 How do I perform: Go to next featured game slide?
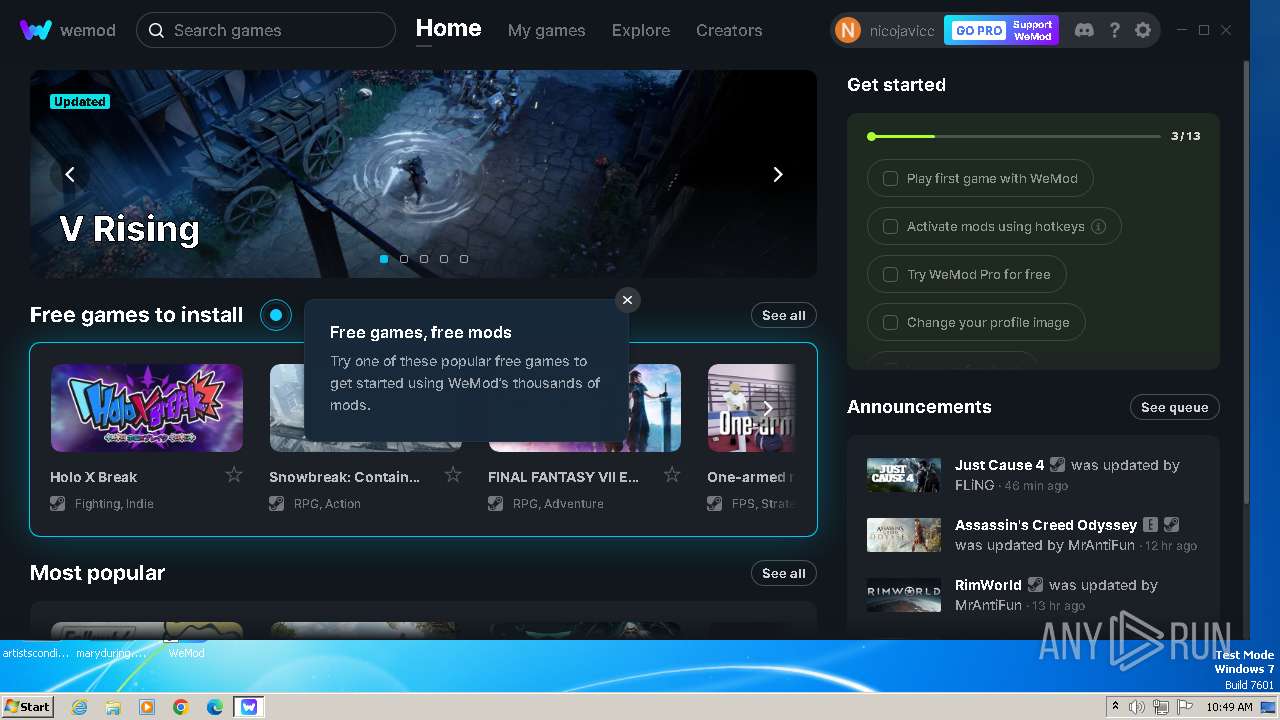(778, 174)
